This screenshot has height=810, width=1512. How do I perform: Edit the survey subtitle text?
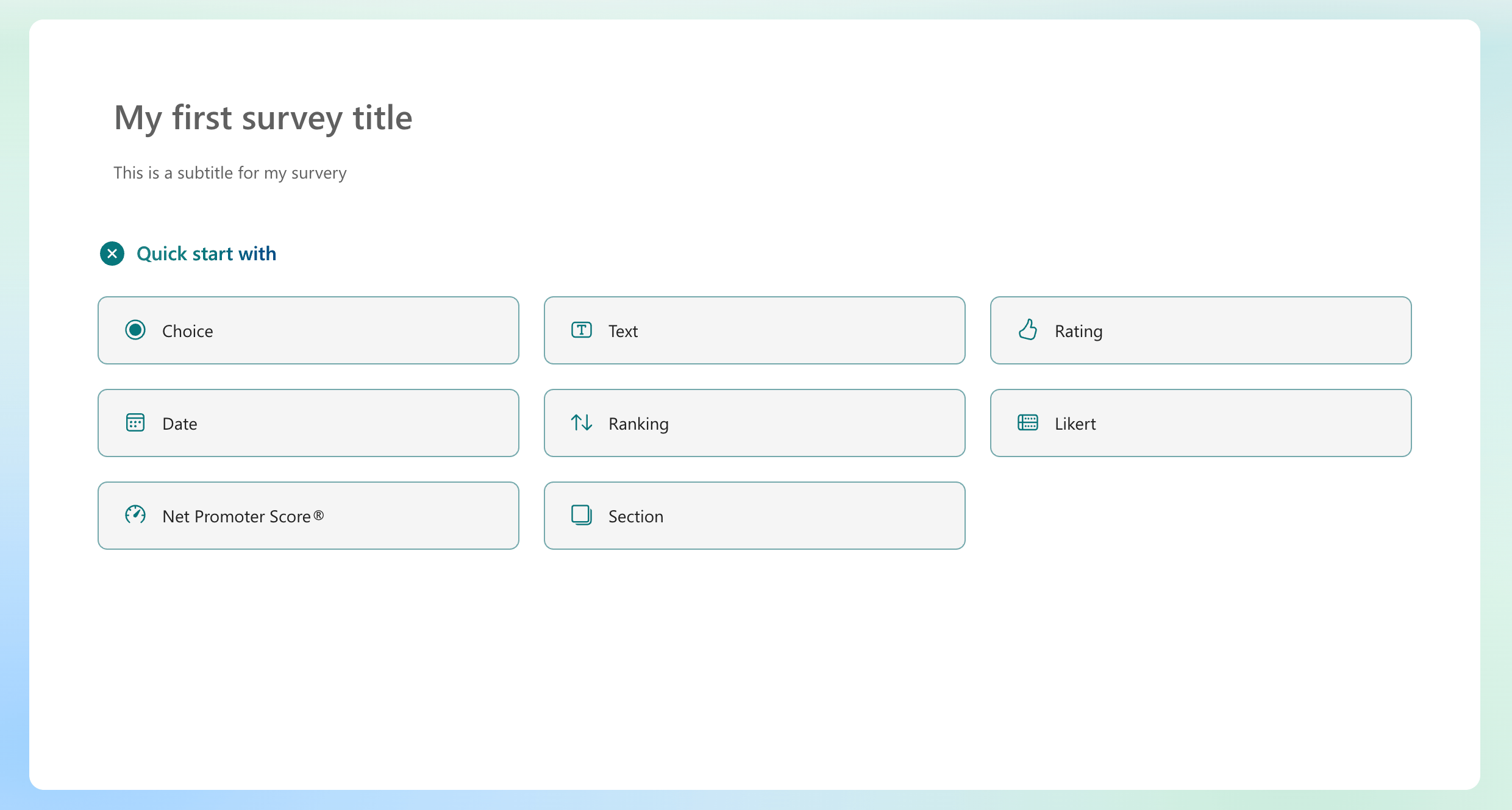coord(230,172)
